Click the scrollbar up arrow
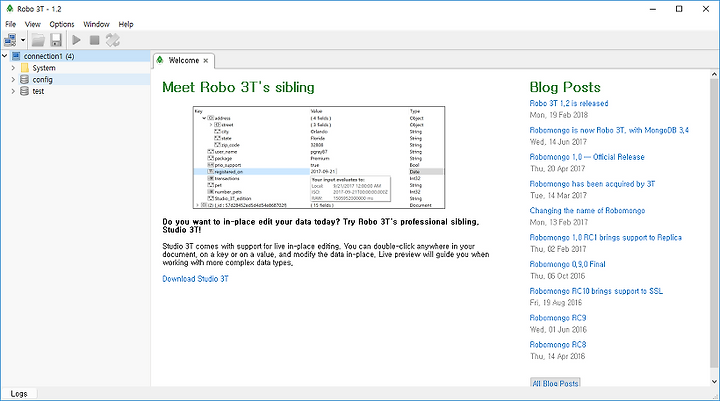The height and width of the screenshot is (401, 720). coord(714,74)
